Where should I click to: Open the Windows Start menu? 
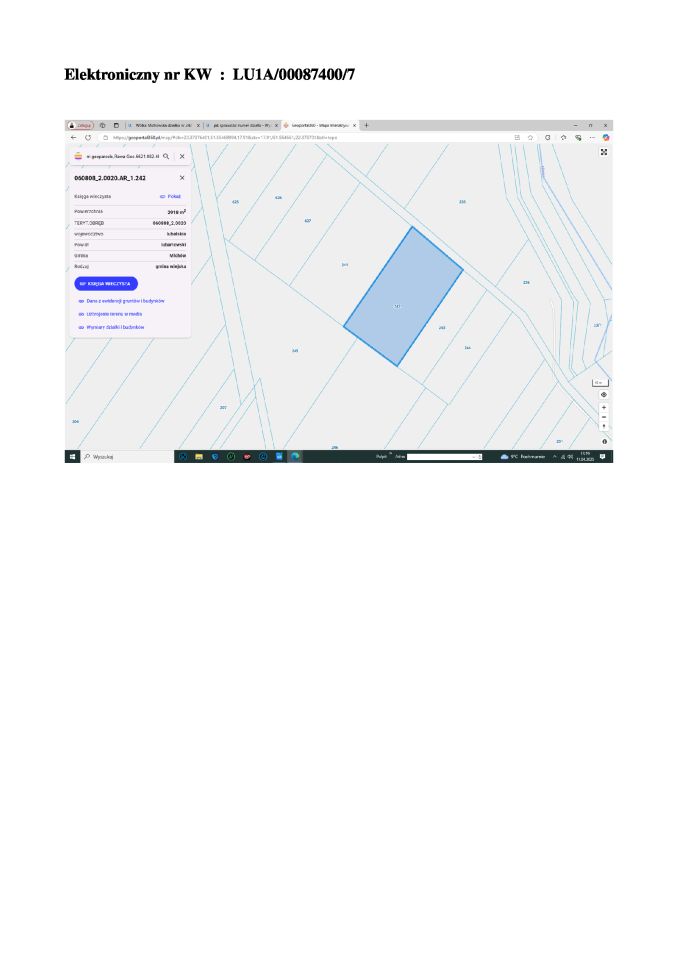point(72,457)
